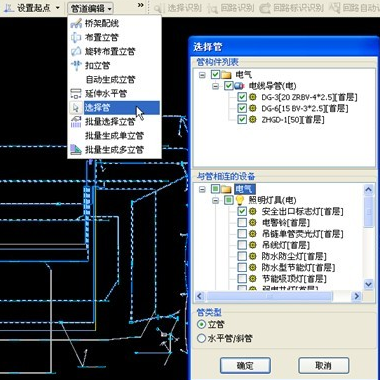Click the 延伸水平管 icon
The image size is (380, 380).
[x=76, y=93]
